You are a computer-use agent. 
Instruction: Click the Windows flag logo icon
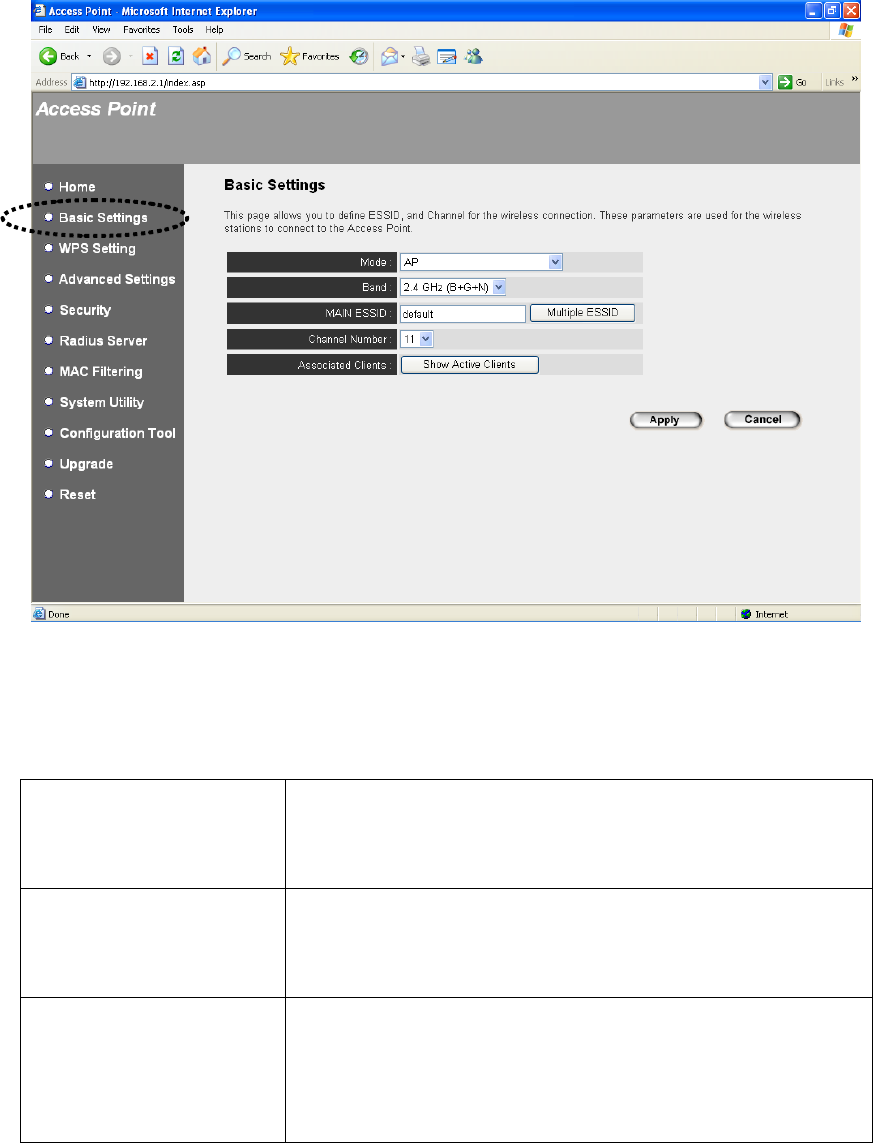(846, 30)
